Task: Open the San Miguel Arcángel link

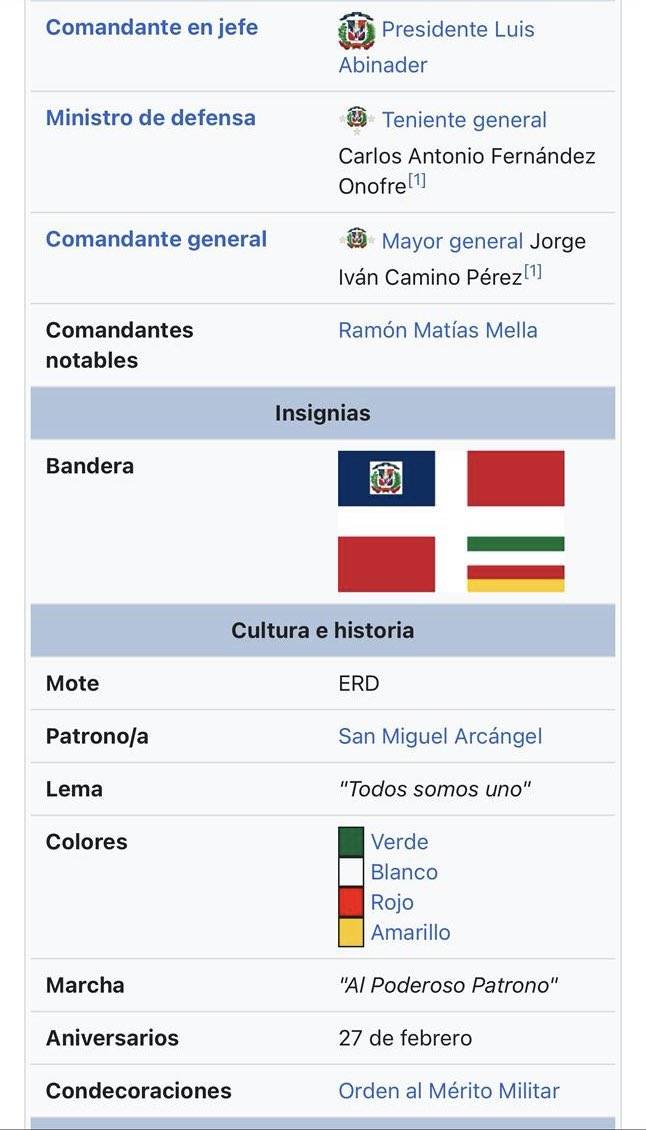Action: (441, 737)
